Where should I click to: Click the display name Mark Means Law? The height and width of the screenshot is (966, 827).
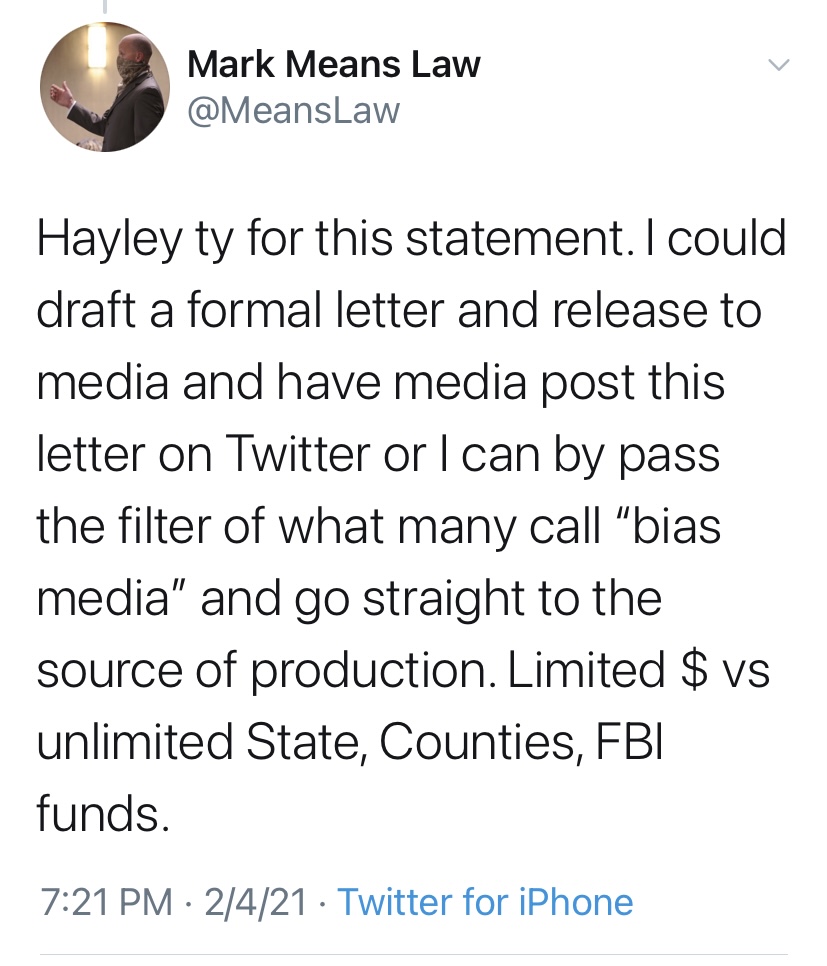[333, 65]
